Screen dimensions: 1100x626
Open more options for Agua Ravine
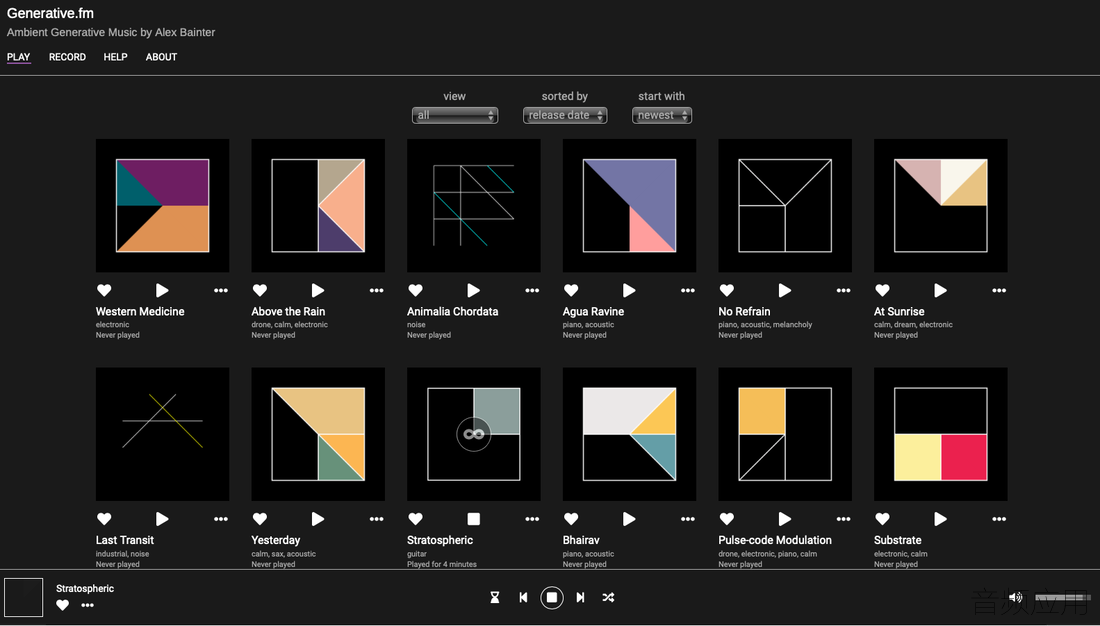(x=688, y=291)
